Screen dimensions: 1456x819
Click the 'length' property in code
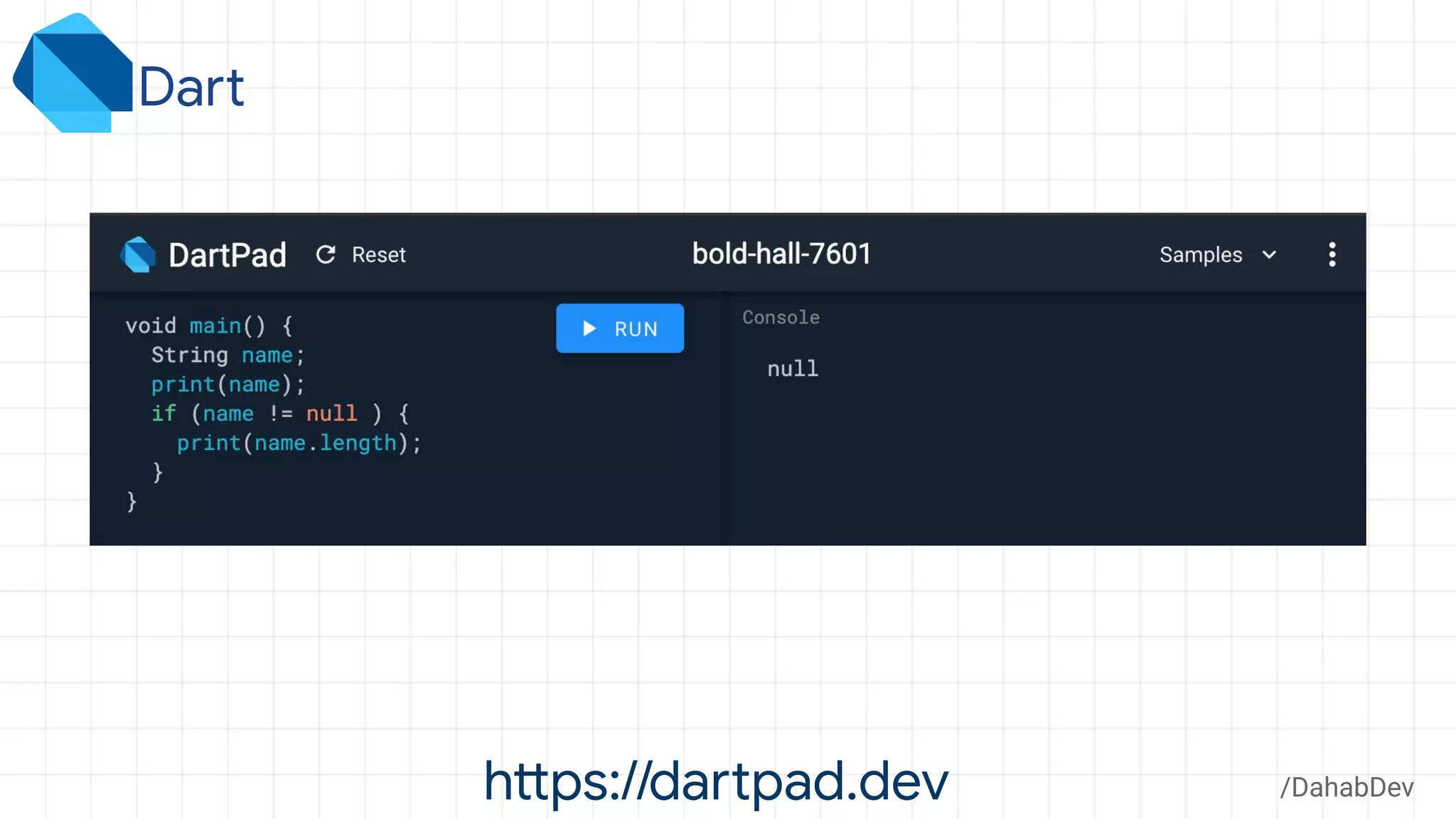pyautogui.click(x=358, y=443)
